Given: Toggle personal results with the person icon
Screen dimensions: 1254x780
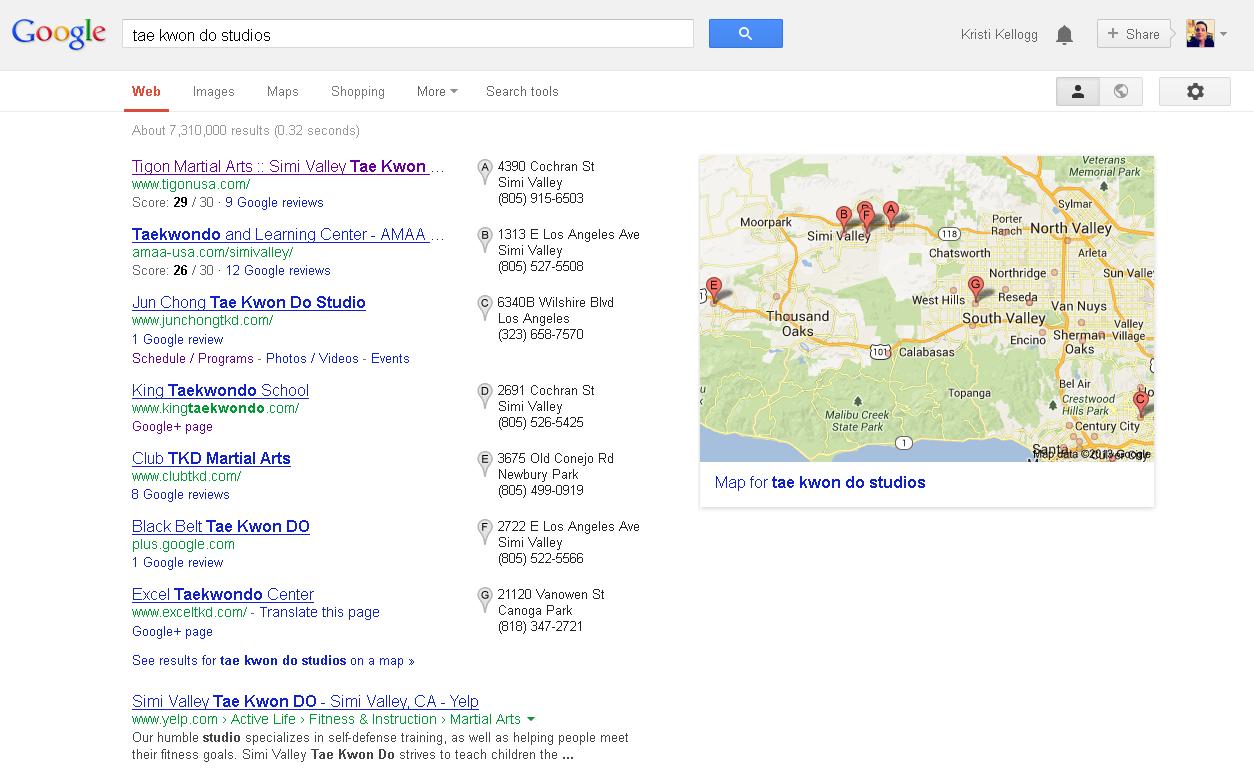Looking at the screenshot, I should 1078,91.
